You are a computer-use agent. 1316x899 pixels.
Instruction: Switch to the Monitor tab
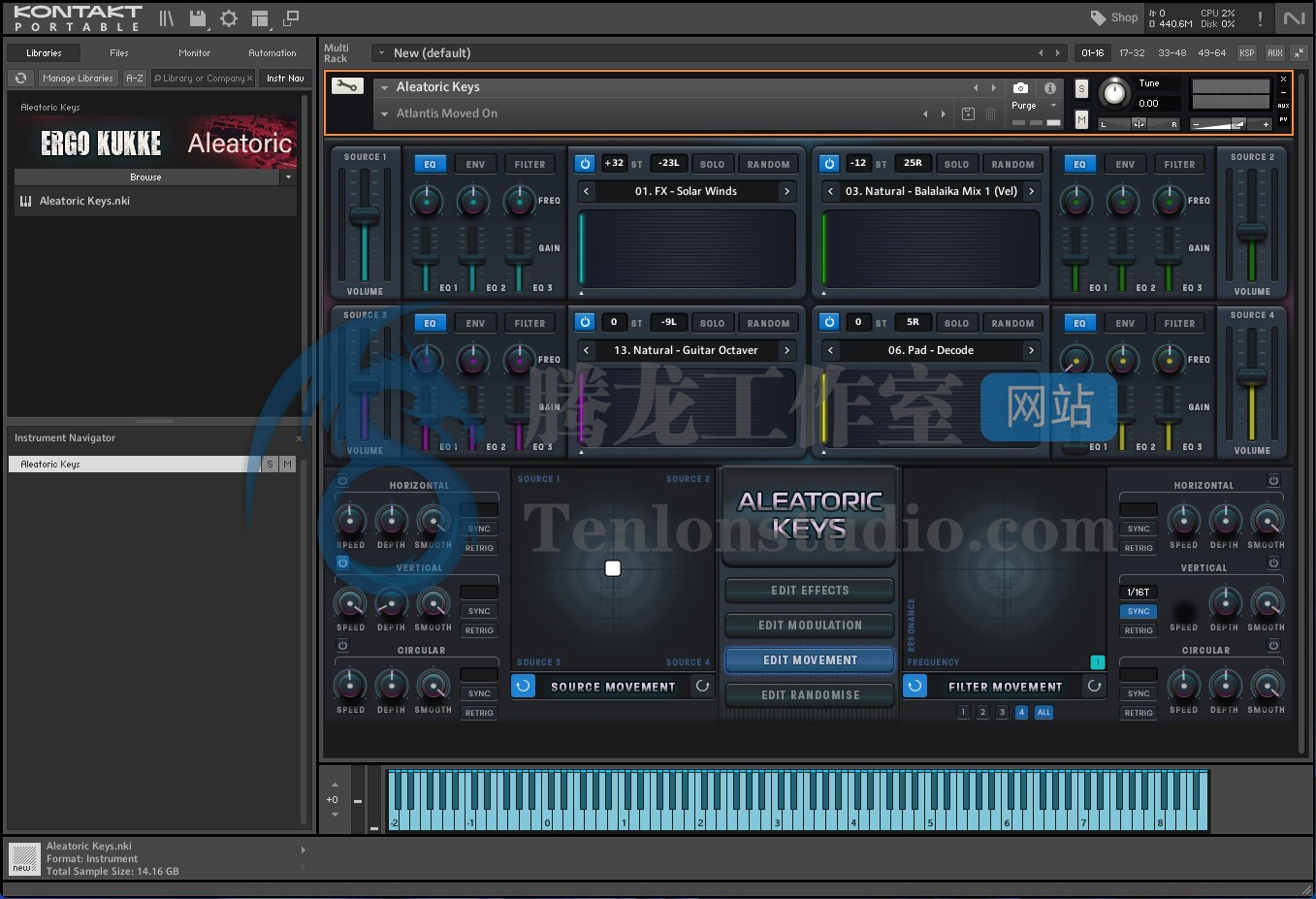coord(194,53)
